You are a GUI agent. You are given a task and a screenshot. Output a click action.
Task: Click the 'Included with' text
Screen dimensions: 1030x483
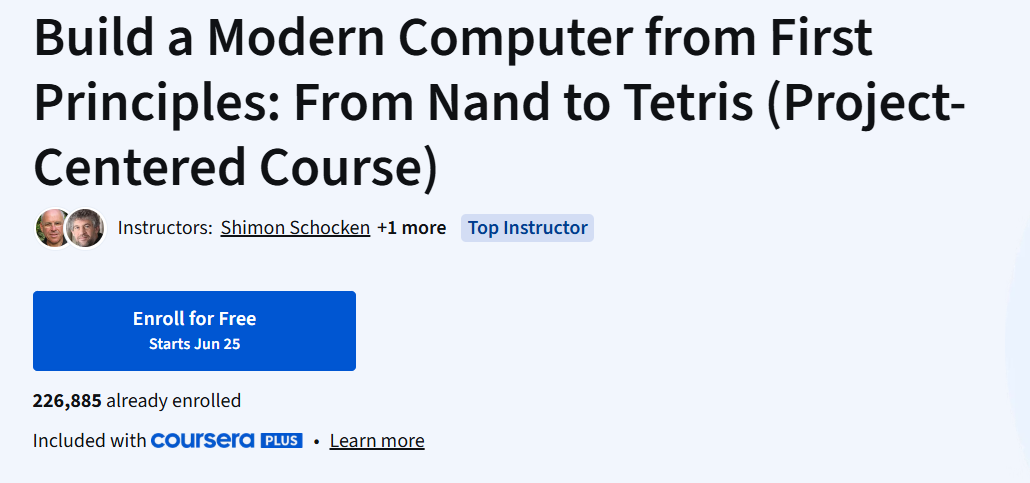coord(89,441)
